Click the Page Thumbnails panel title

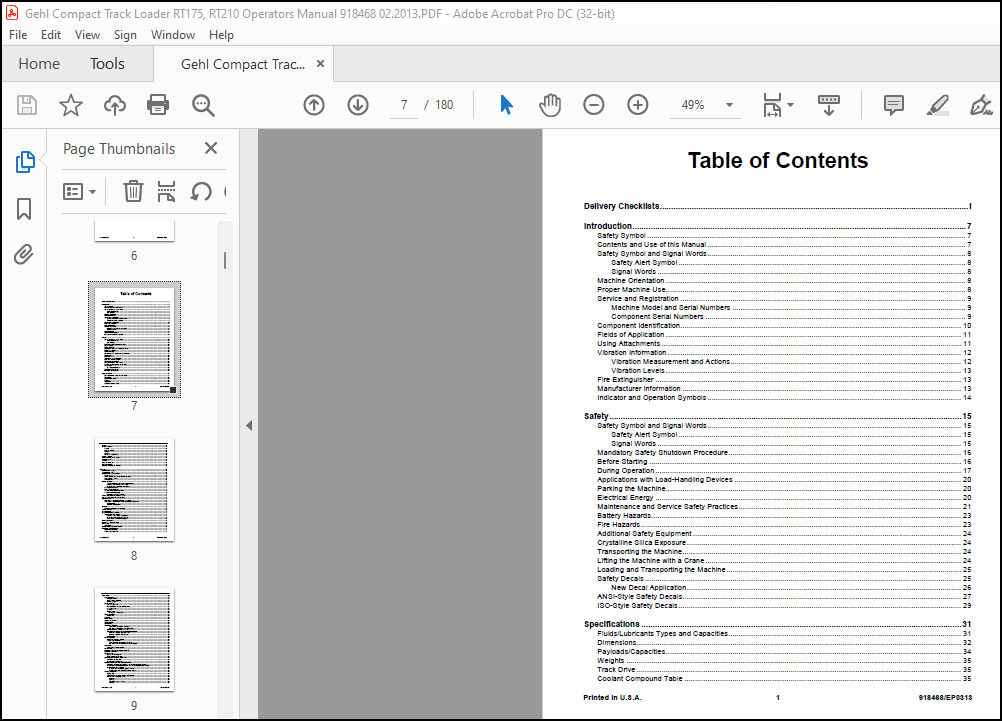click(x=119, y=149)
